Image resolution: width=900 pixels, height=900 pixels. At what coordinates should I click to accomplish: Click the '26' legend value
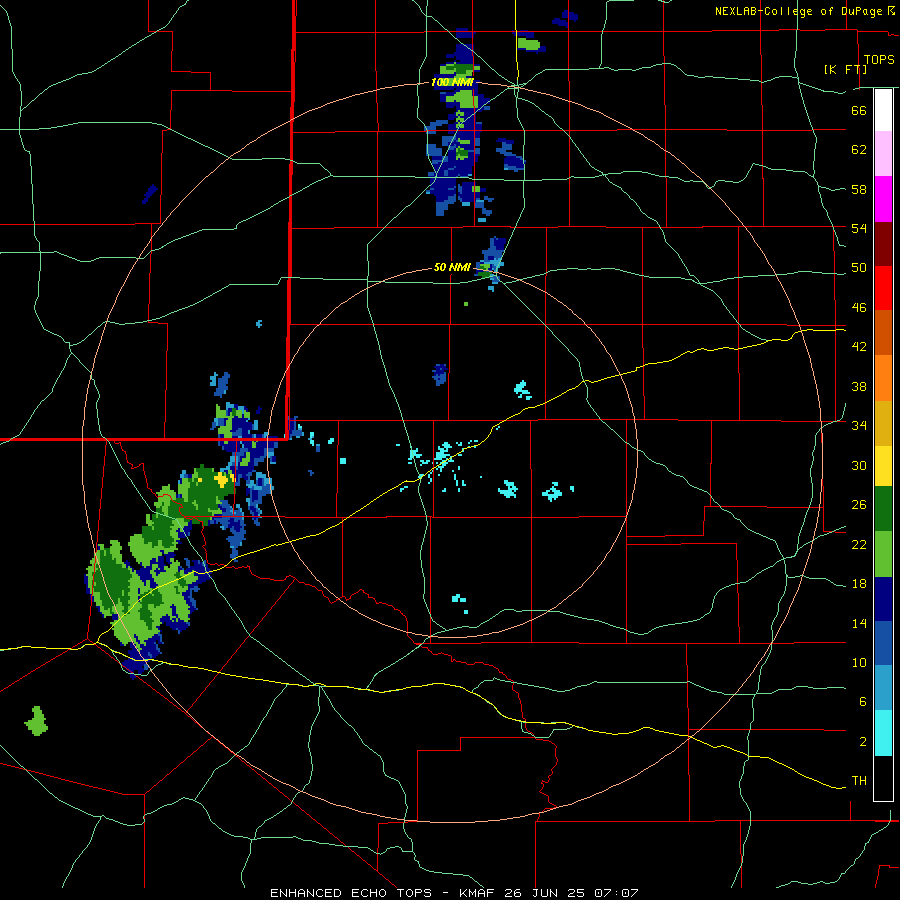(859, 505)
